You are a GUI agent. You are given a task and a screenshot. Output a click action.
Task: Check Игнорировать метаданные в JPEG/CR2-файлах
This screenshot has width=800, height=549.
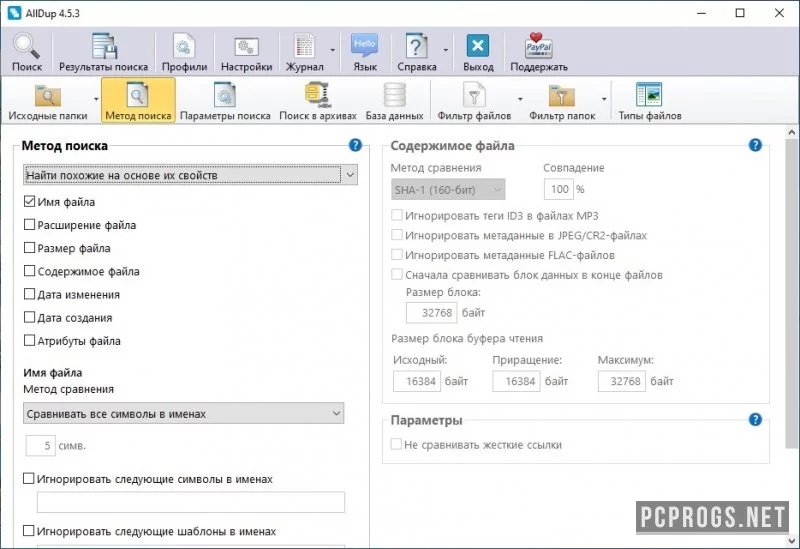[x=396, y=235]
